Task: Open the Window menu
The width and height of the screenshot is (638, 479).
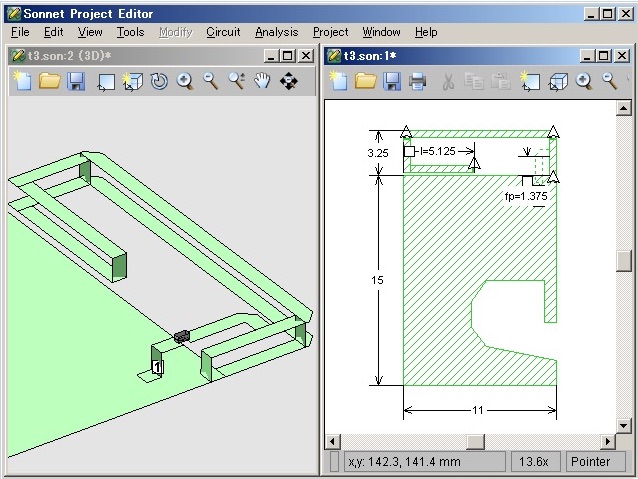Action: pyautogui.click(x=381, y=32)
